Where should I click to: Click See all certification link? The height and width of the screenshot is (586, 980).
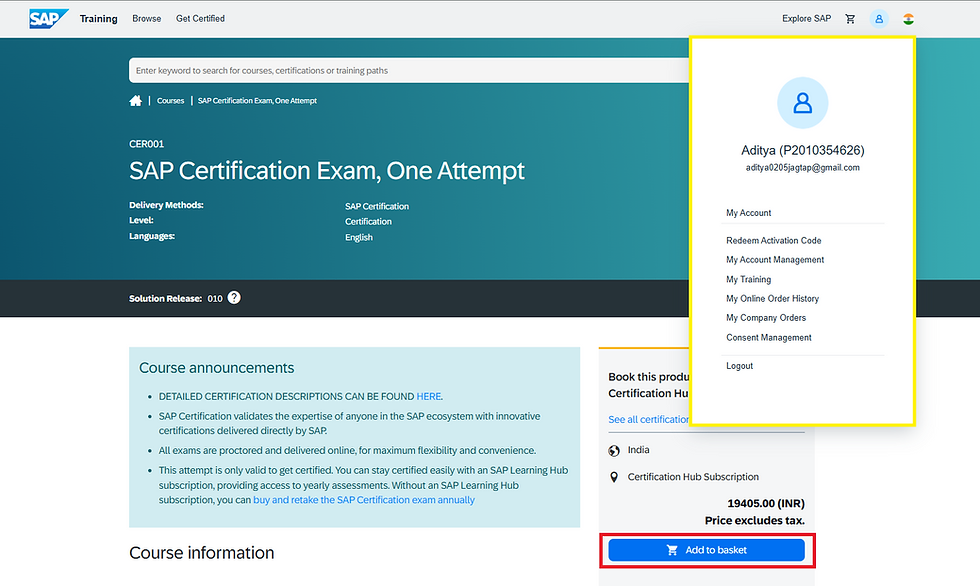coord(649,420)
